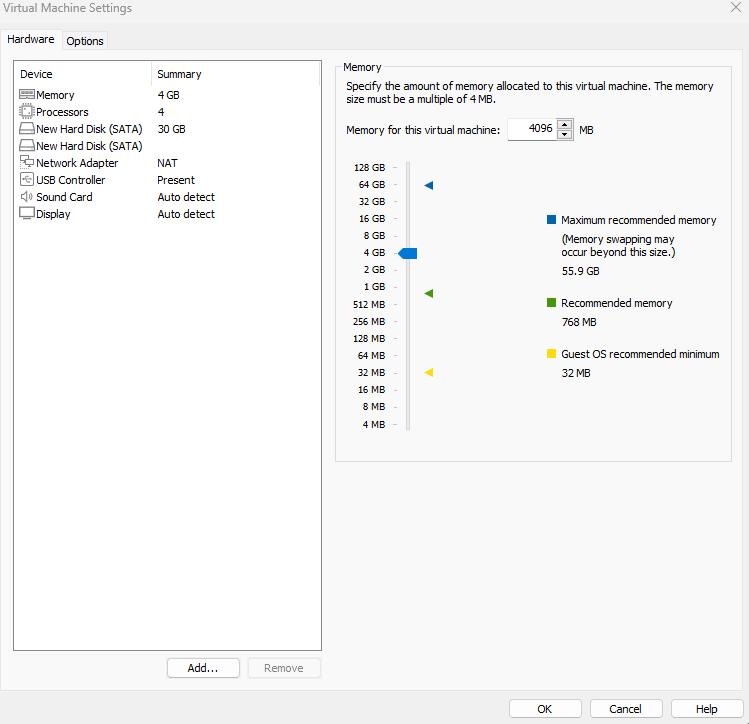
Task: Click the Display monitor icon
Action: [27, 214]
